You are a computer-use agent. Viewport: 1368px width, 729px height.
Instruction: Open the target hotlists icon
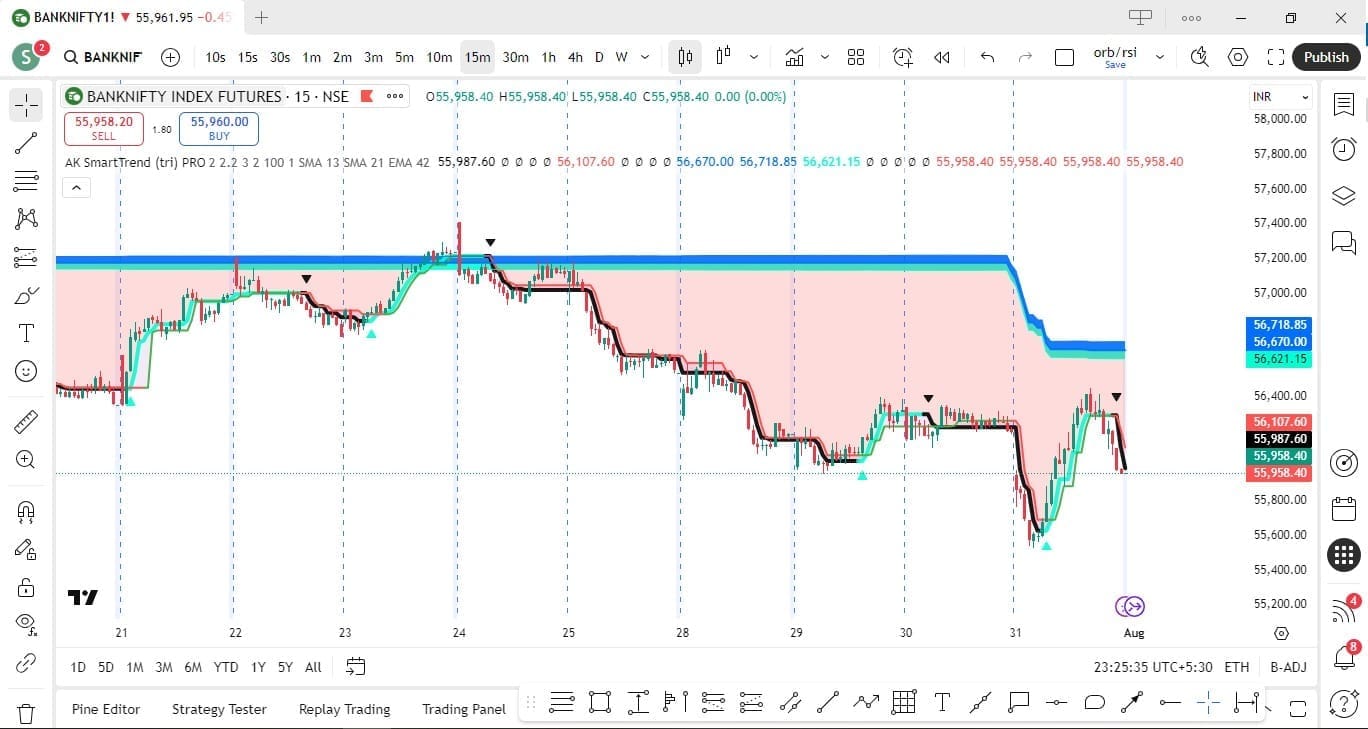pos(1344,463)
